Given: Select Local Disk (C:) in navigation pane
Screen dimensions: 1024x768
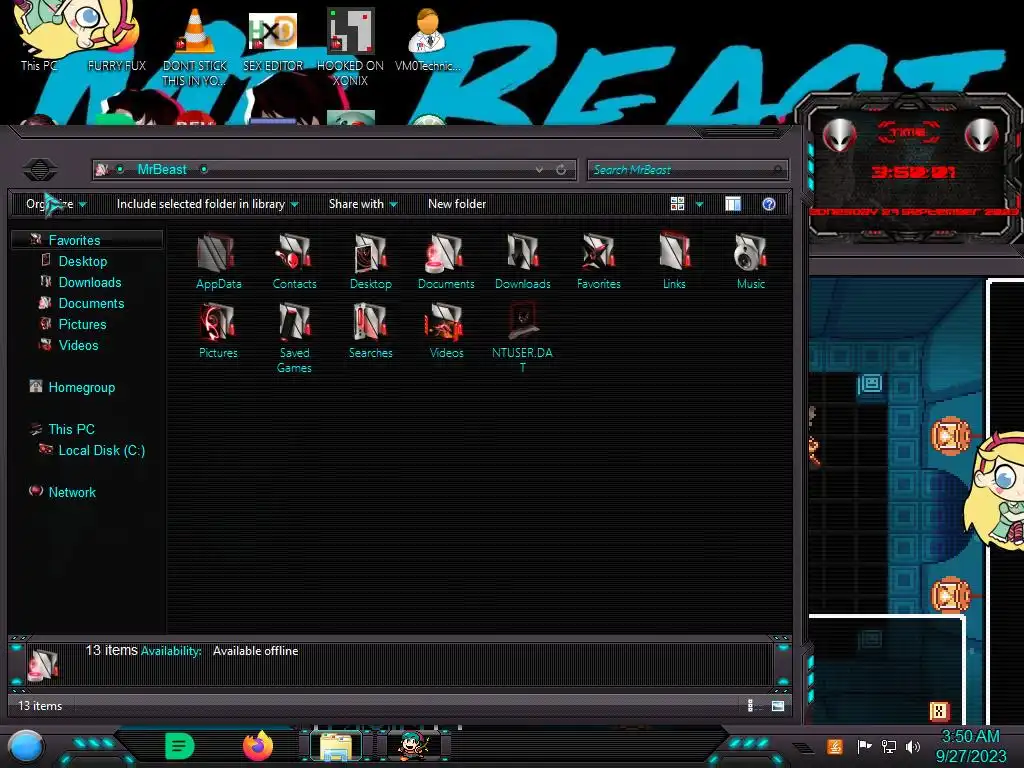Looking at the screenshot, I should tap(102, 450).
